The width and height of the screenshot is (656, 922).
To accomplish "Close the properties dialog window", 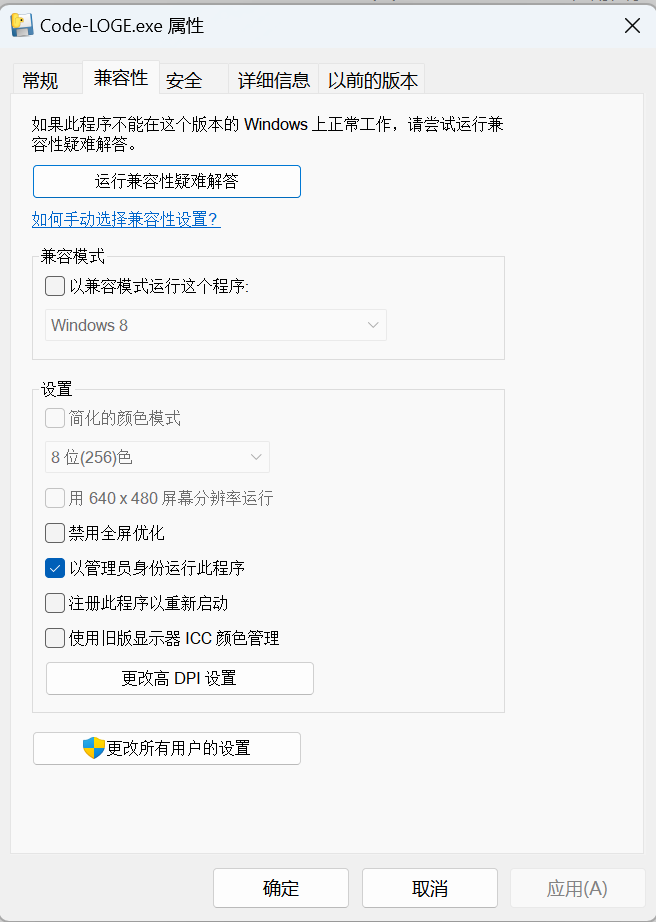I will pyautogui.click(x=632, y=26).
